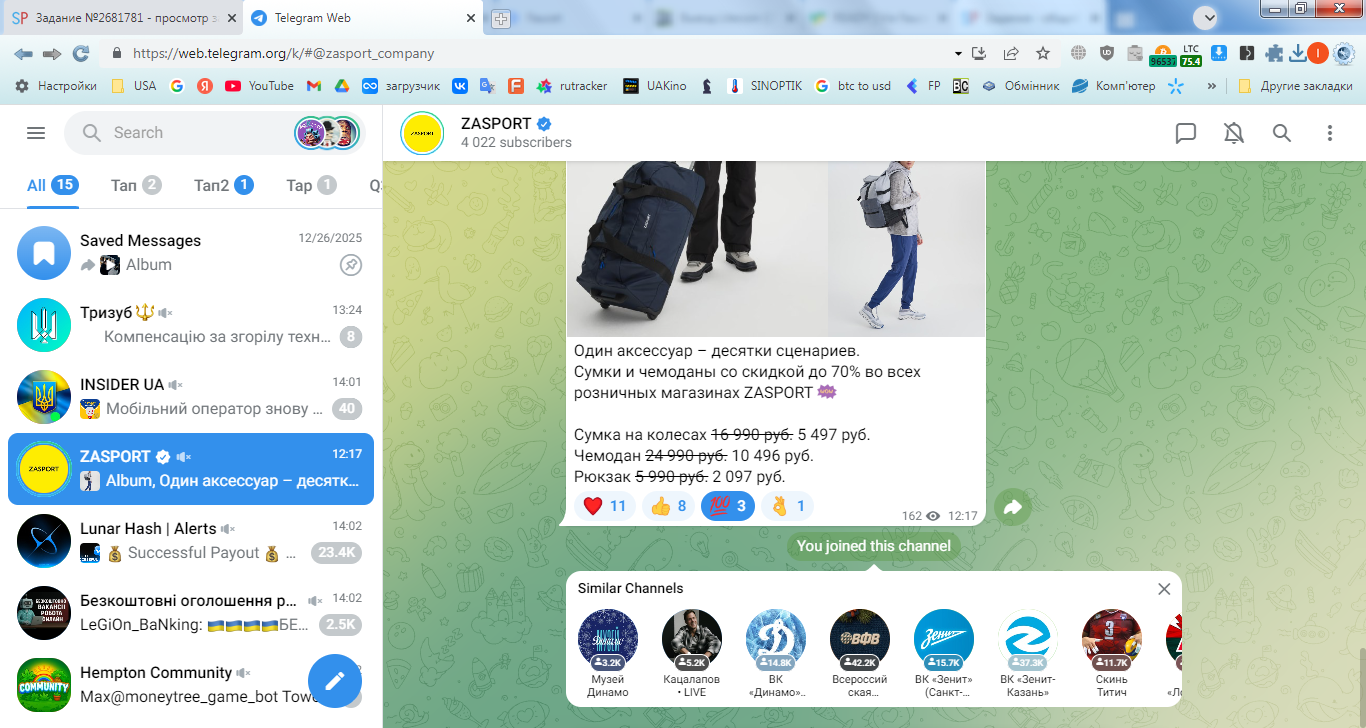Open the duffel bag photo in post
The height and width of the screenshot is (728, 1366).
697,249
